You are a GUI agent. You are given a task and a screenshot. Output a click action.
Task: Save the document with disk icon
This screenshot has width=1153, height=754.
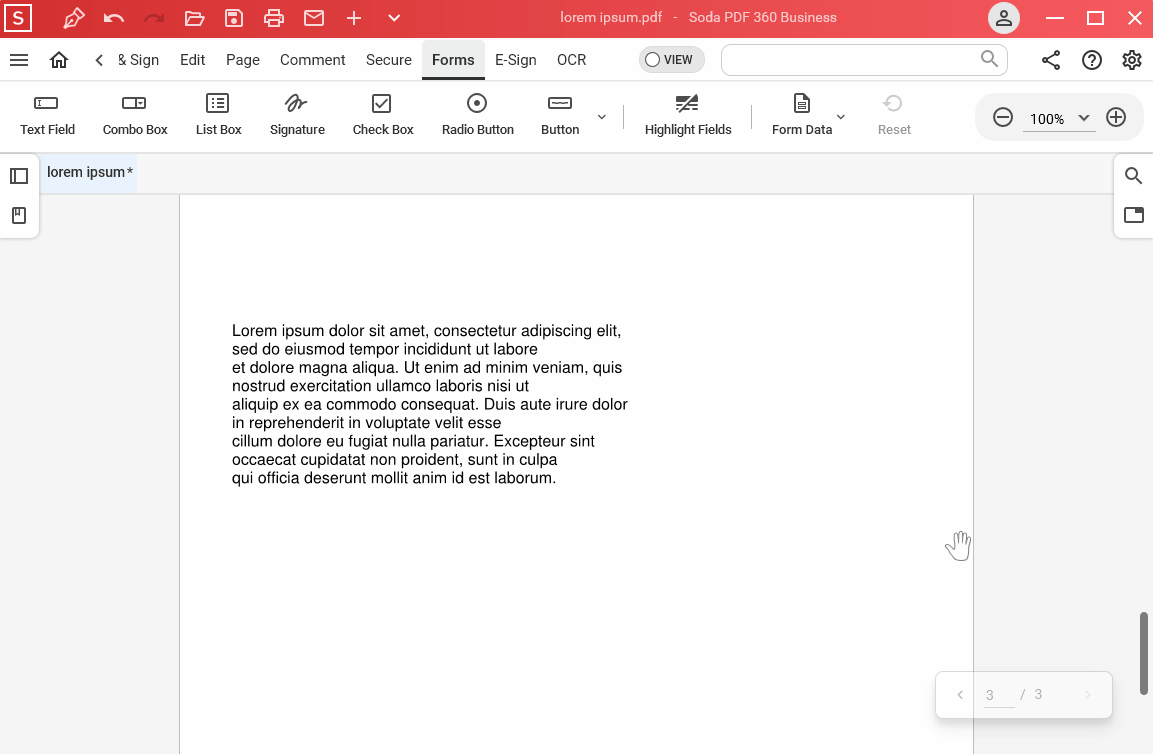[234, 18]
